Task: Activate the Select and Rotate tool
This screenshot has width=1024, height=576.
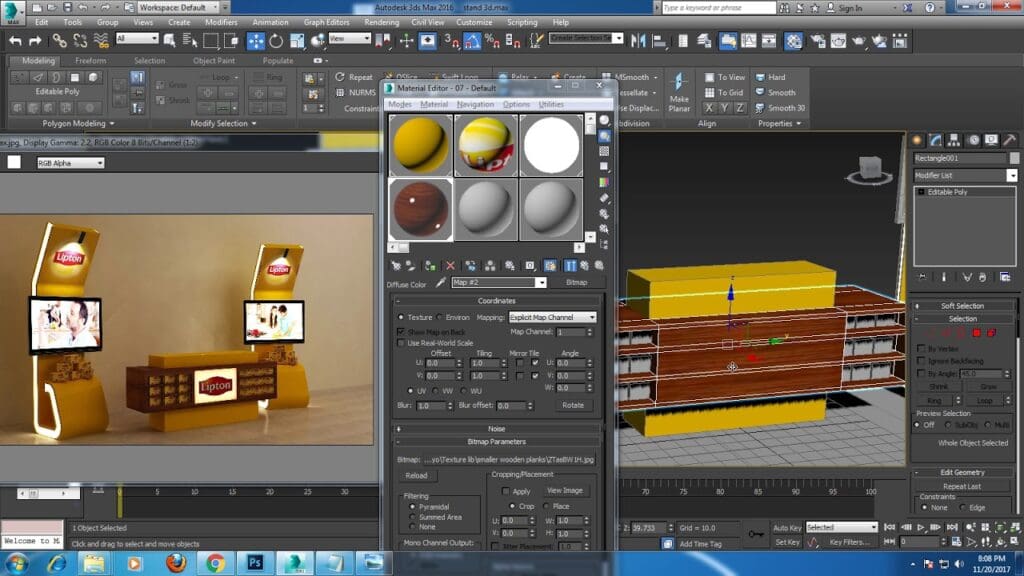Action: (x=276, y=41)
